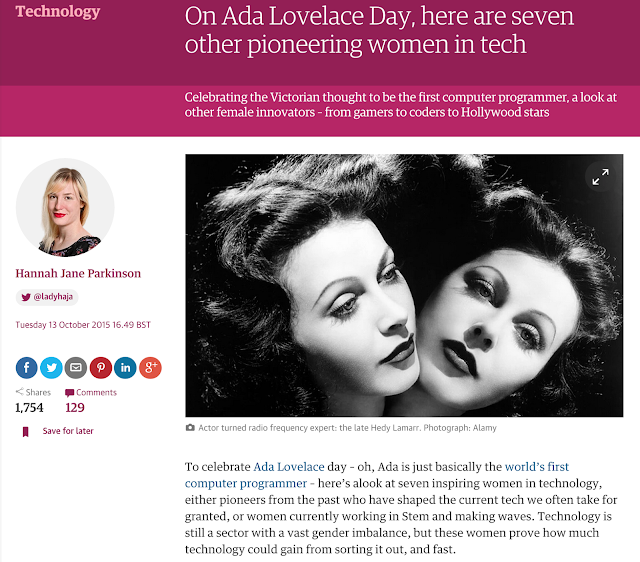Share article on Google Plus
This screenshot has height=562, width=640.
(x=150, y=368)
